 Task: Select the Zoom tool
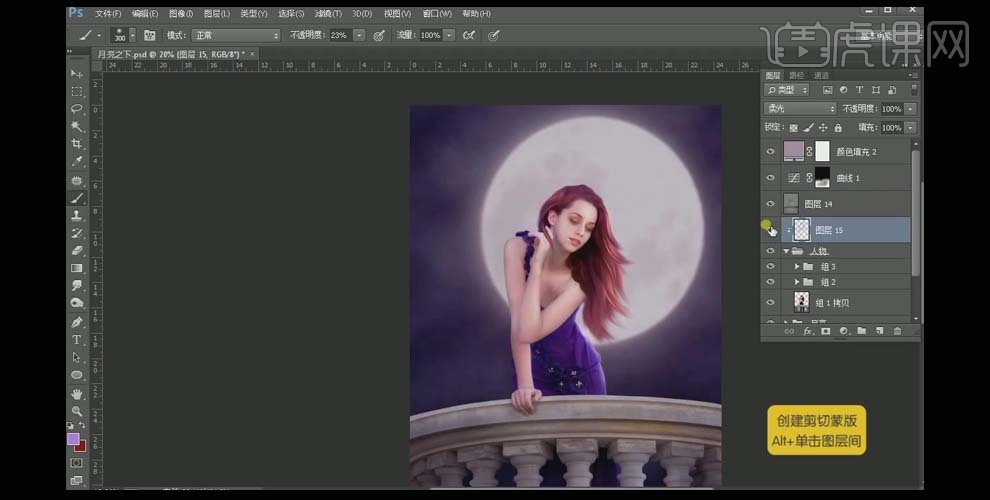[77, 411]
